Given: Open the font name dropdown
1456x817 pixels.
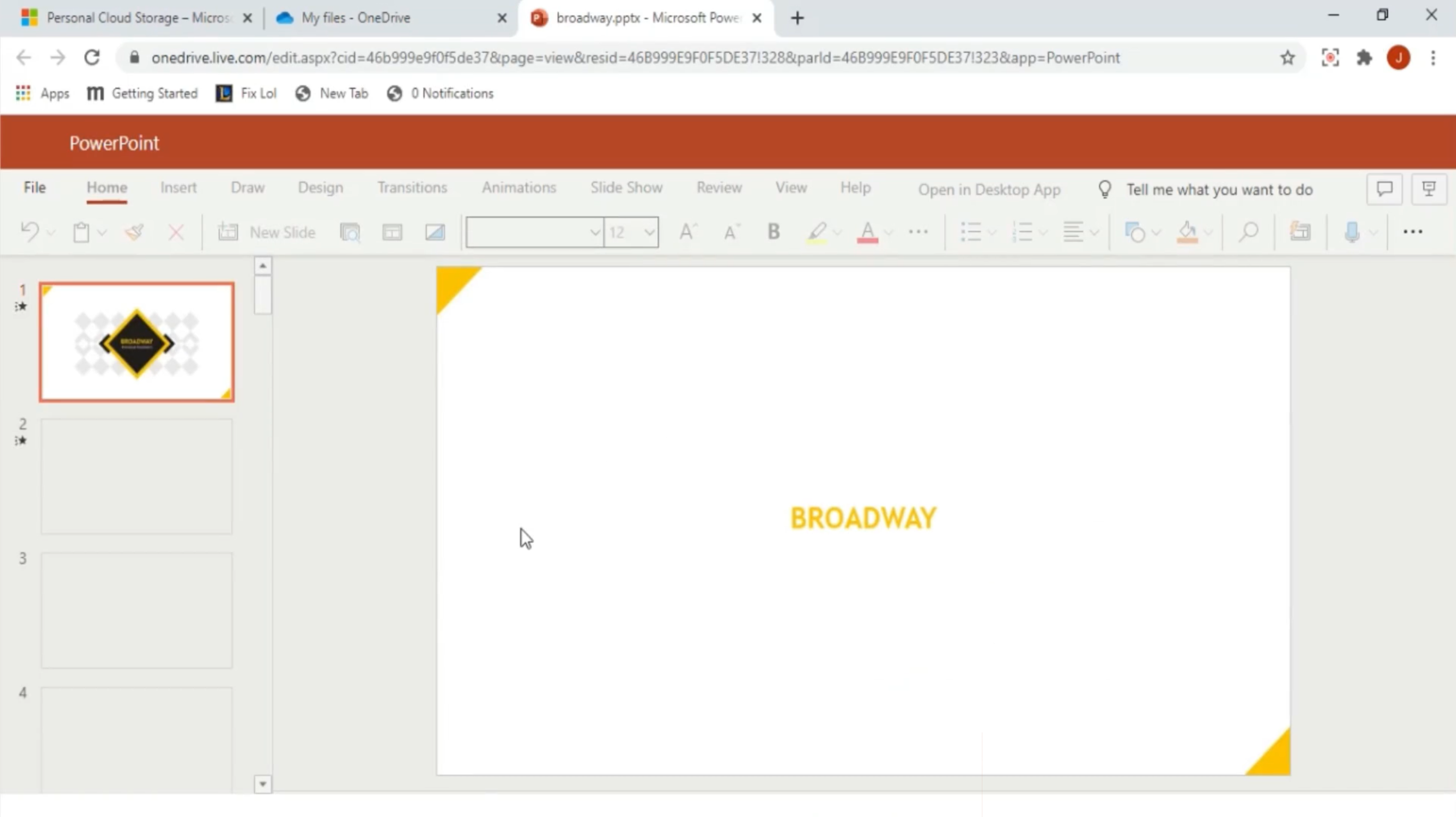Looking at the screenshot, I should (x=594, y=232).
